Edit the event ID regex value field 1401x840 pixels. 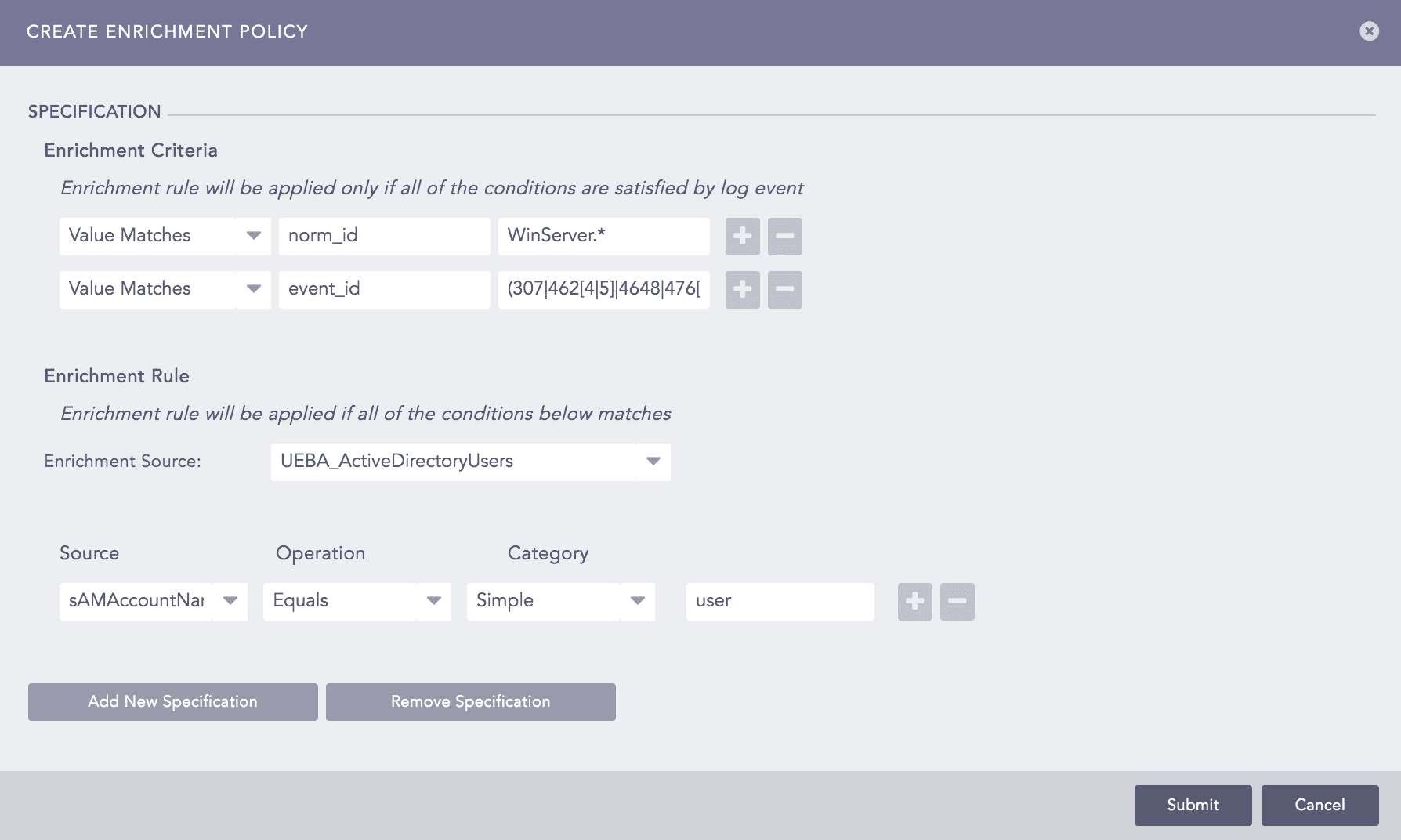pyautogui.click(x=603, y=290)
